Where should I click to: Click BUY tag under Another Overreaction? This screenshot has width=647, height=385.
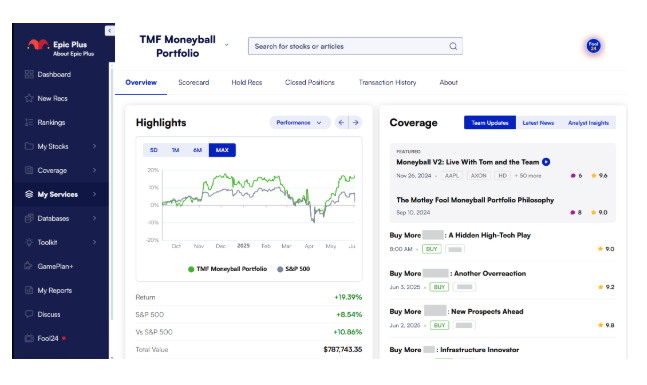439,287
